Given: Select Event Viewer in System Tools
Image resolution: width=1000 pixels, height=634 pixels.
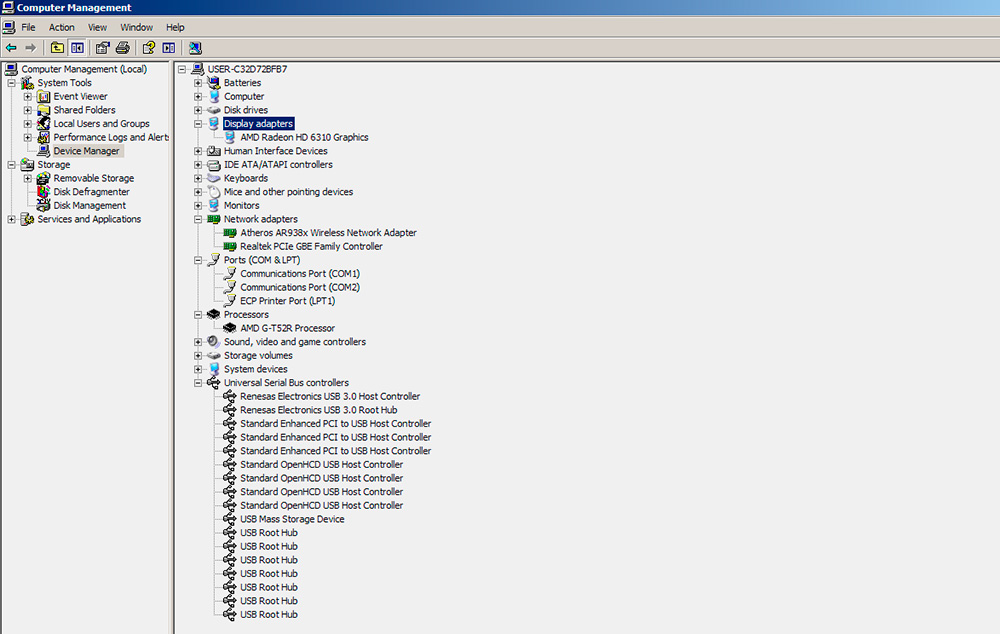Looking at the screenshot, I should click(80, 97).
